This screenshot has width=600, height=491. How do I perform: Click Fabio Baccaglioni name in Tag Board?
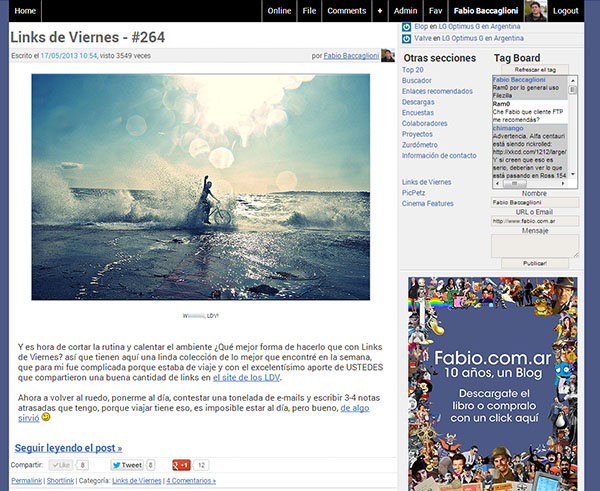click(519, 80)
